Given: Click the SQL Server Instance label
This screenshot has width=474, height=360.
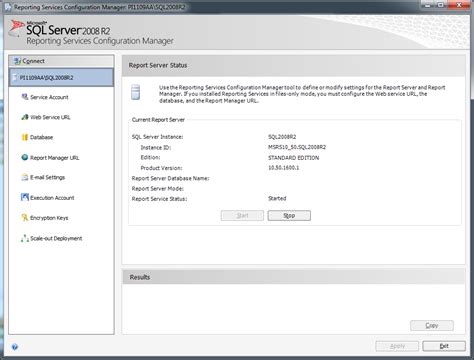Looking at the screenshot, I should (x=157, y=137).
